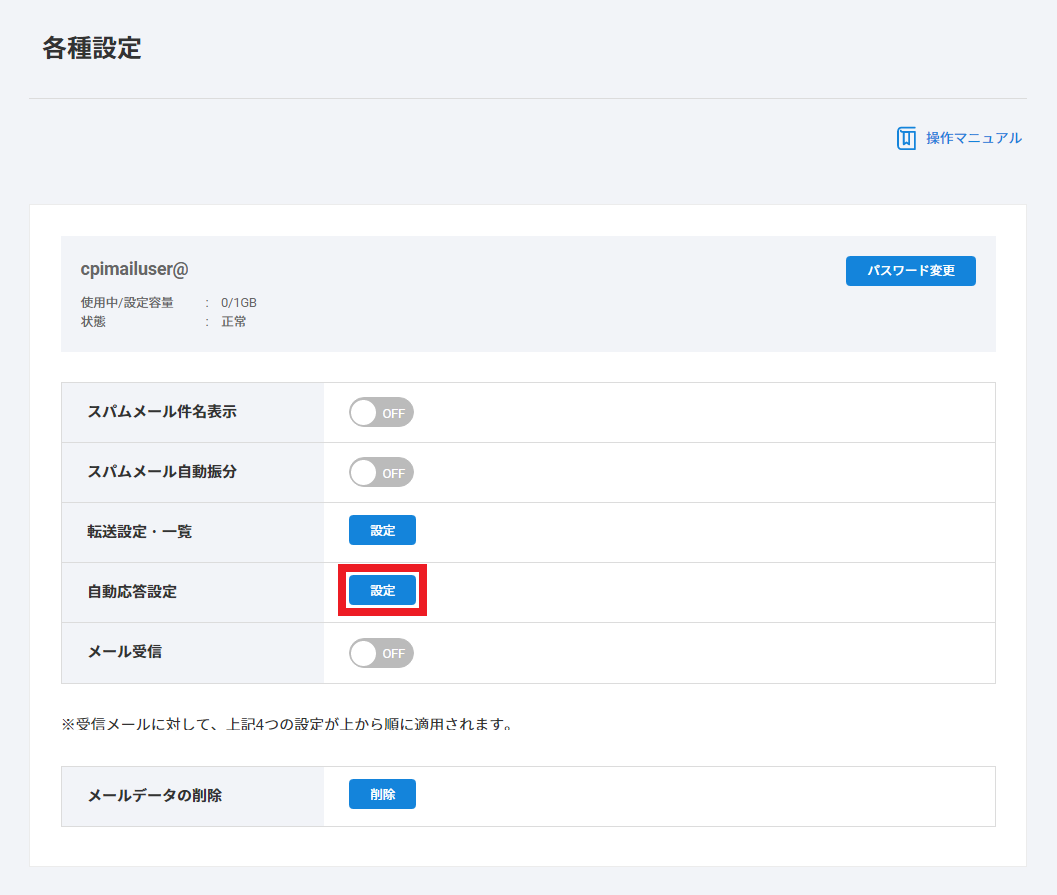This screenshot has height=895, width=1057.
Task: Turn on the メール受信 toggle
Action: [x=381, y=653]
